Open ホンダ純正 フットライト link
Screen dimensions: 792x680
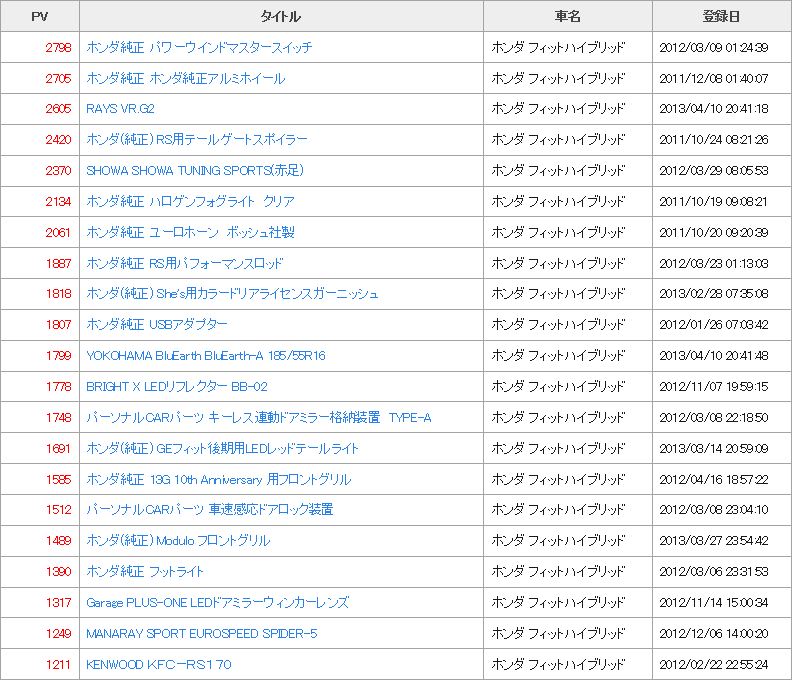144,571
